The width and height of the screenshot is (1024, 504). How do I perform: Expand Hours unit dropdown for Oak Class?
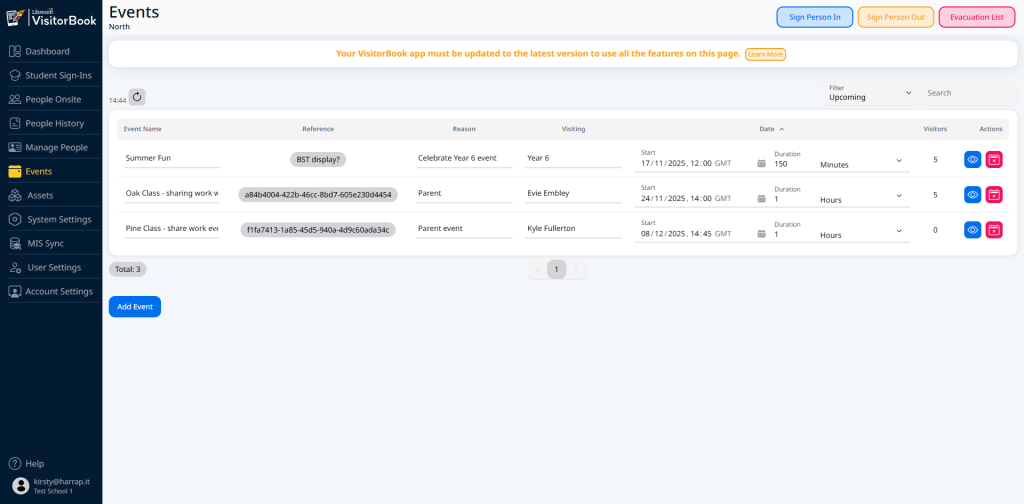click(860, 199)
